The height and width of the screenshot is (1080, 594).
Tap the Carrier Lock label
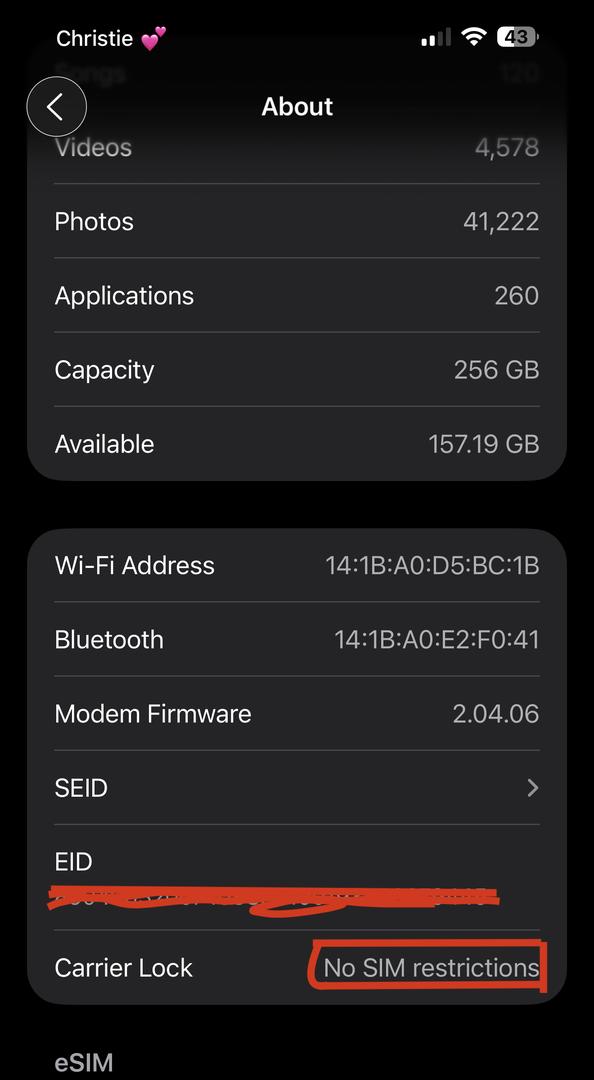point(123,968)
